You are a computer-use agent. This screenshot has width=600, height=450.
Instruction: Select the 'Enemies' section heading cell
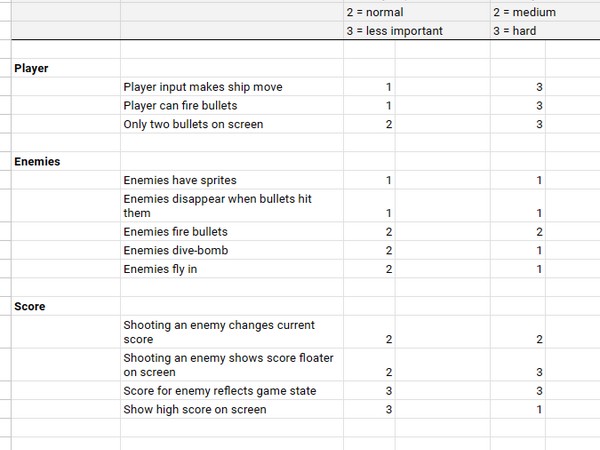(x=66, y=161)
